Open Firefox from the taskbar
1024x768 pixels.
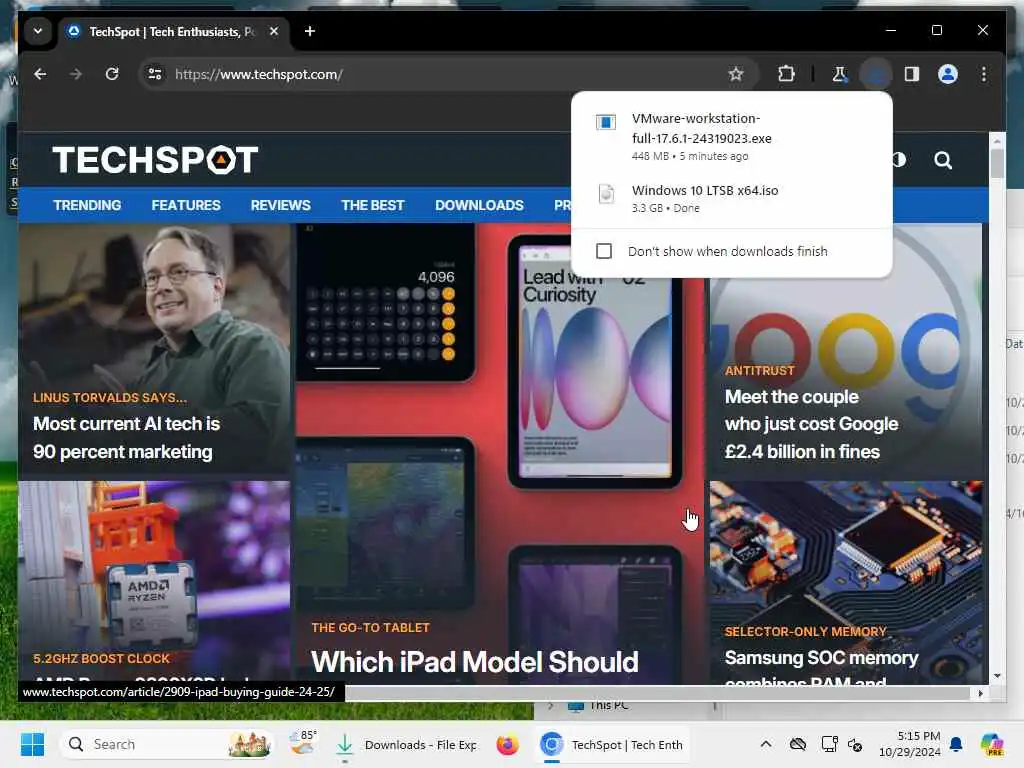click(507, 744)
